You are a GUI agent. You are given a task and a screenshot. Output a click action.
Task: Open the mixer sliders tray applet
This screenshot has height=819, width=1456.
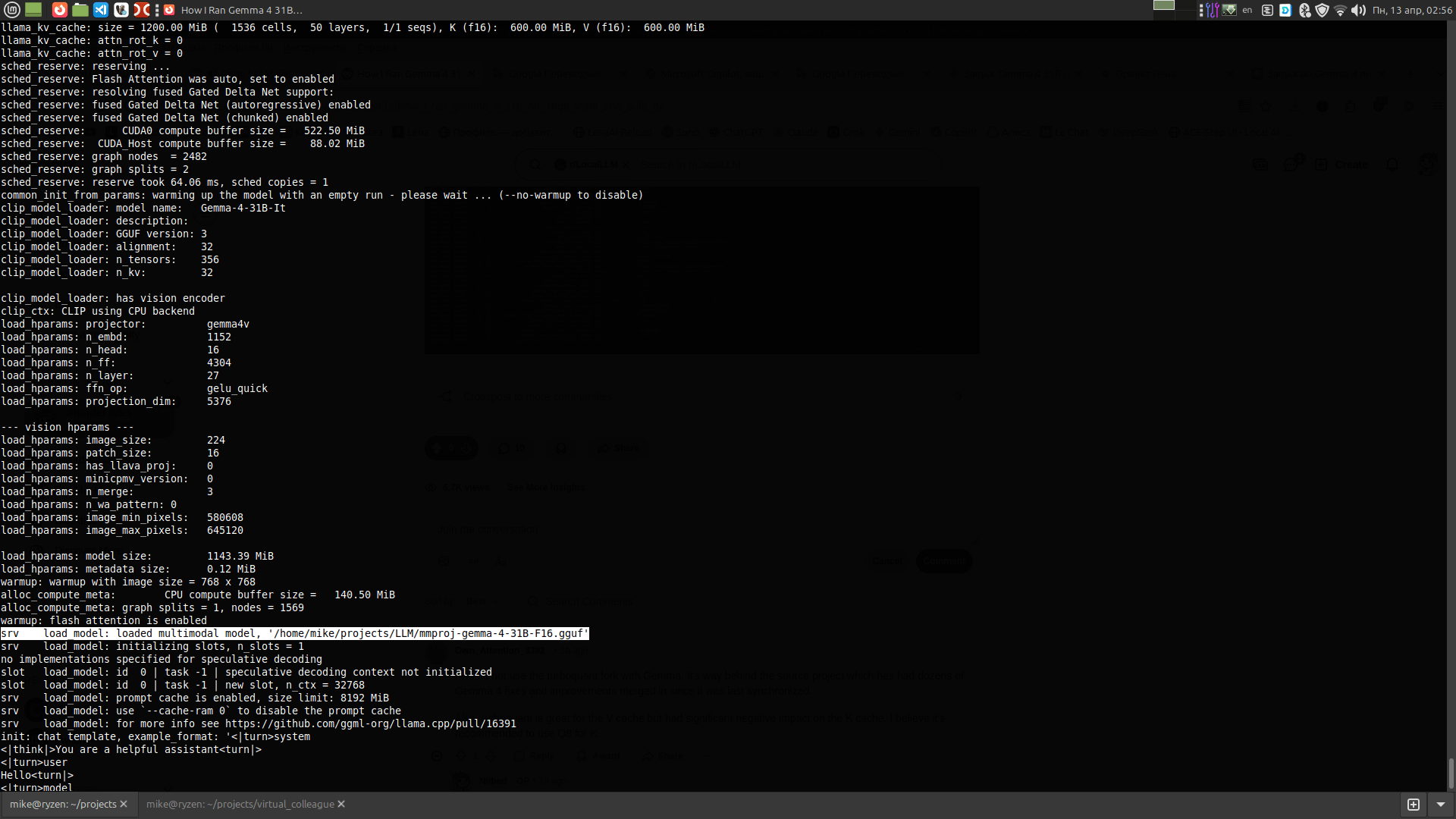coord(1212,10)
